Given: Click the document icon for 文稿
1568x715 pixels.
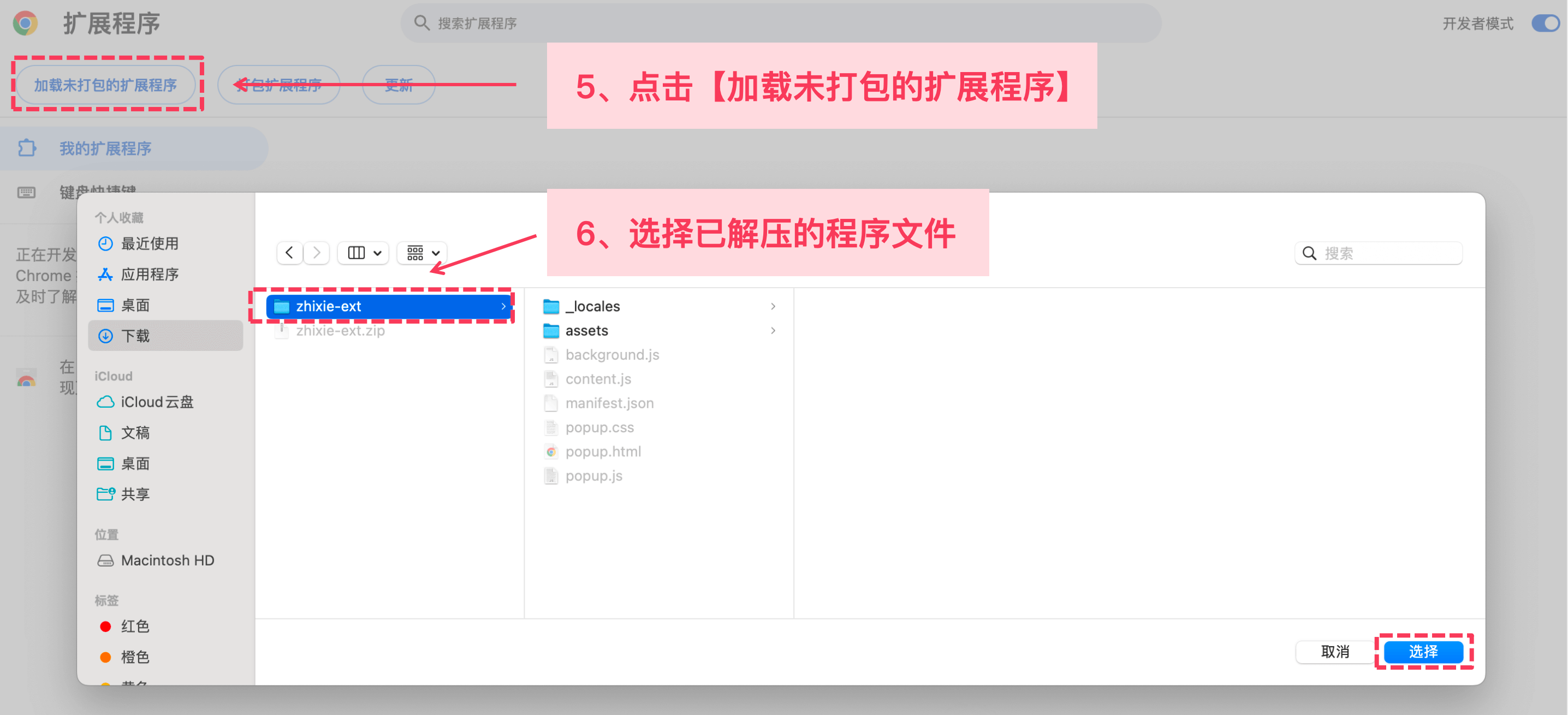Looking at the screenshot, I should pos(105,433).
